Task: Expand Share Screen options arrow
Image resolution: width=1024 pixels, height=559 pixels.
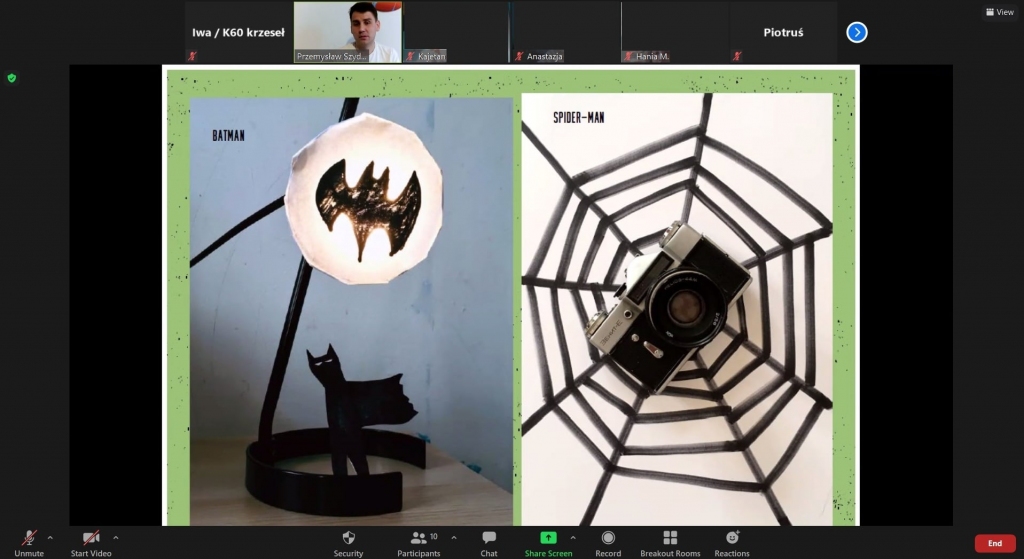Action: tap(573, 538)
